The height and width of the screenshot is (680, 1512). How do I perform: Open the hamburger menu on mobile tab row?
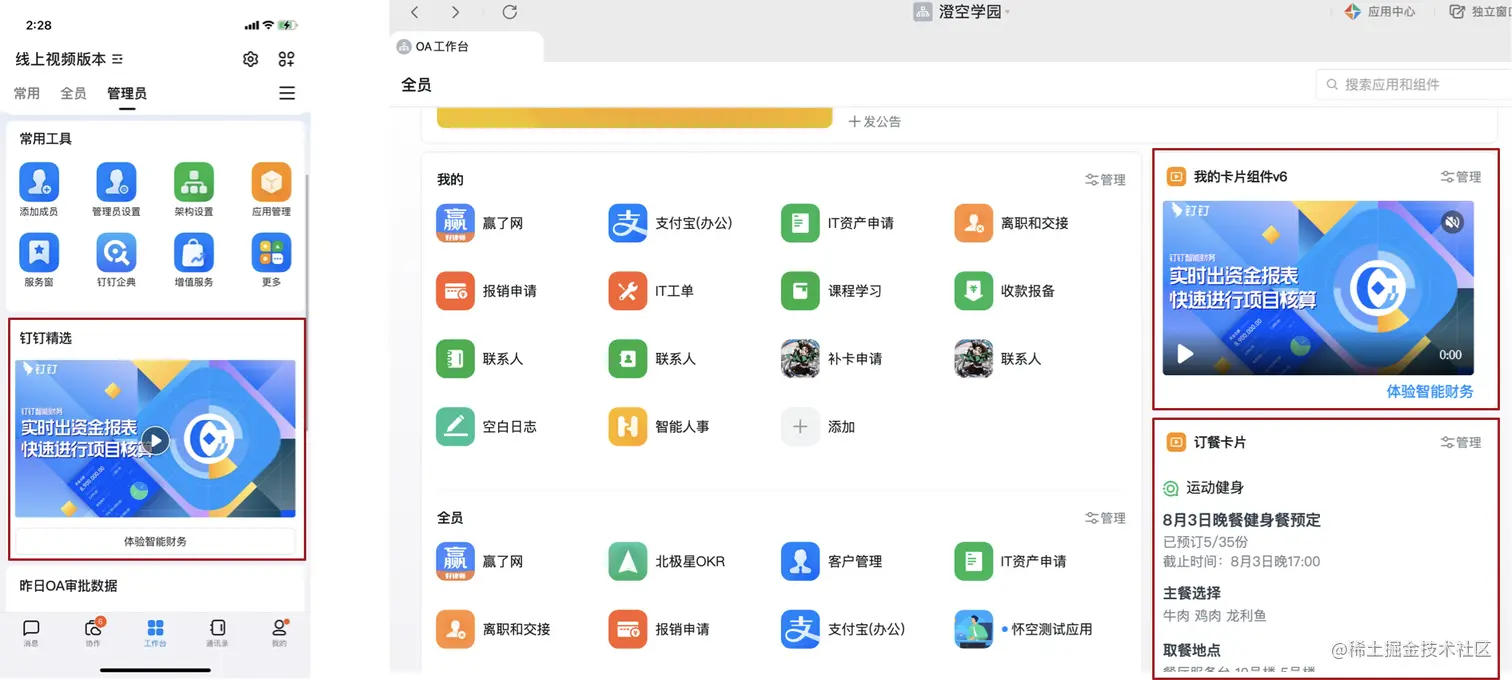tap(287, 93)
